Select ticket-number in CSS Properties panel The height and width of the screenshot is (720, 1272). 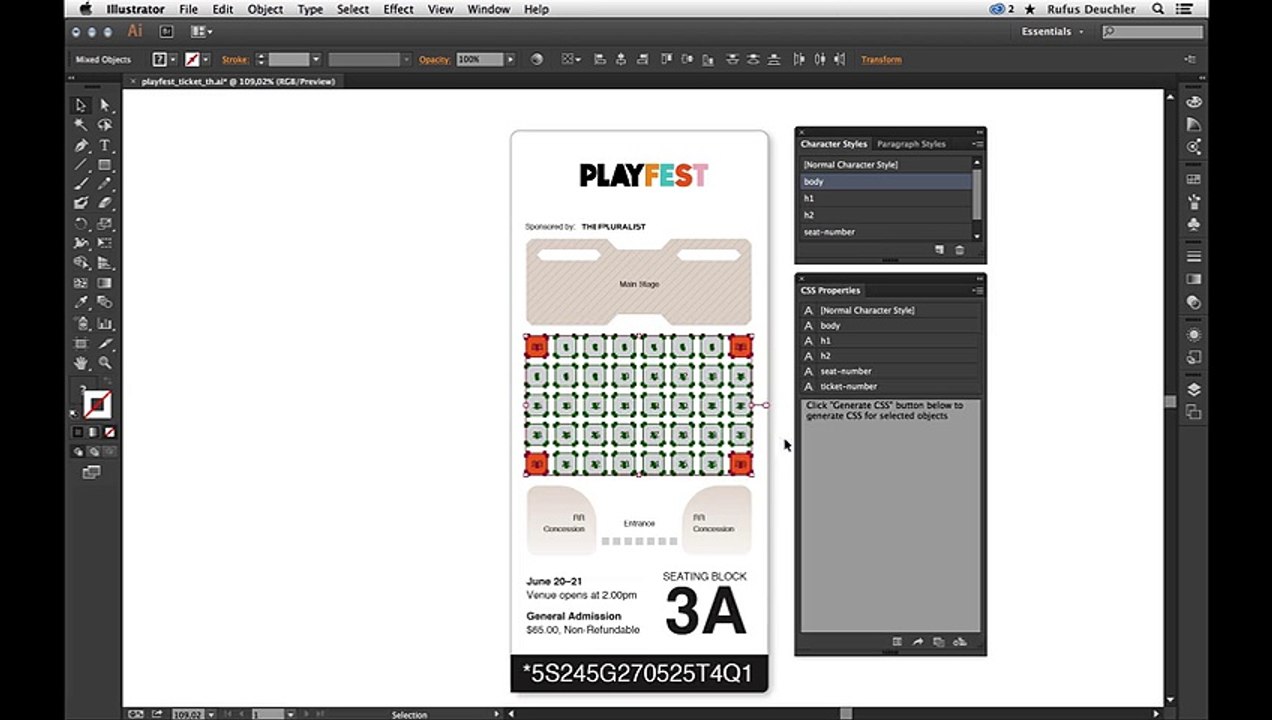click(890, 386)
